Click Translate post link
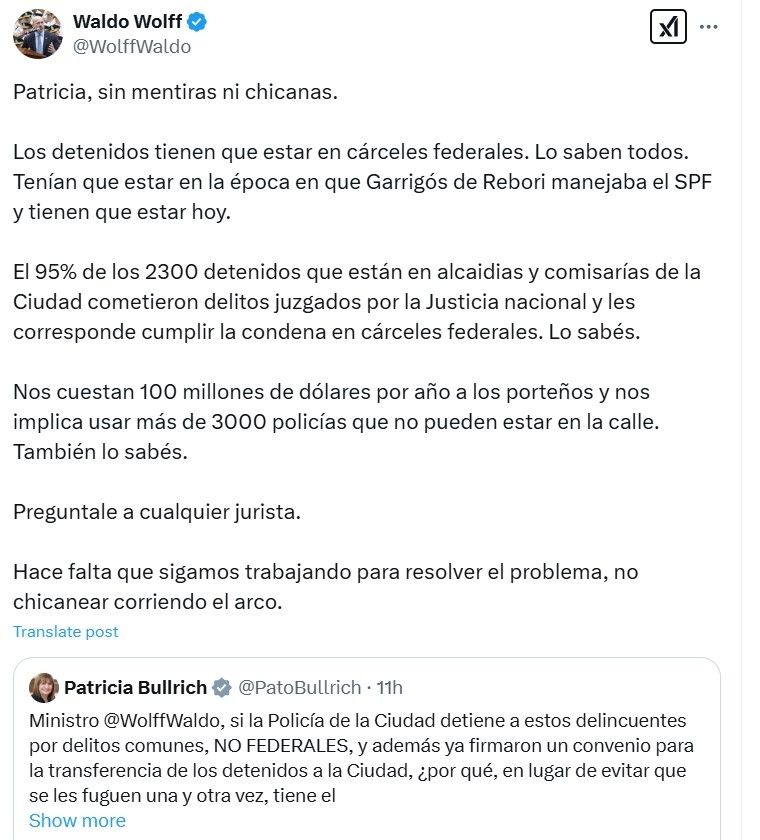 pyautogui.click(x=66, y=631)
